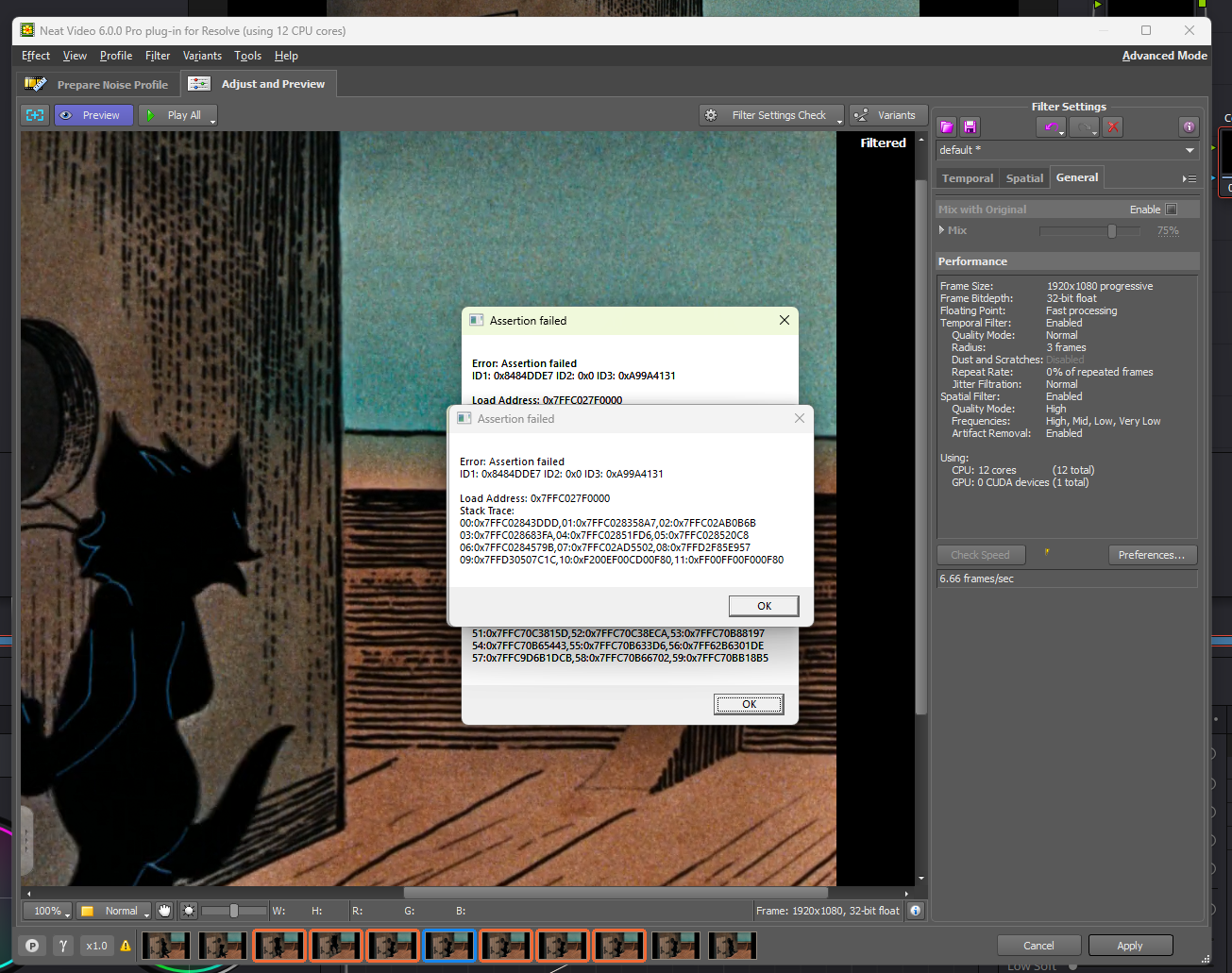Screen dimensions: 1232x973
Task: Switch to the Temporal tab
Action: coord(968,178)
